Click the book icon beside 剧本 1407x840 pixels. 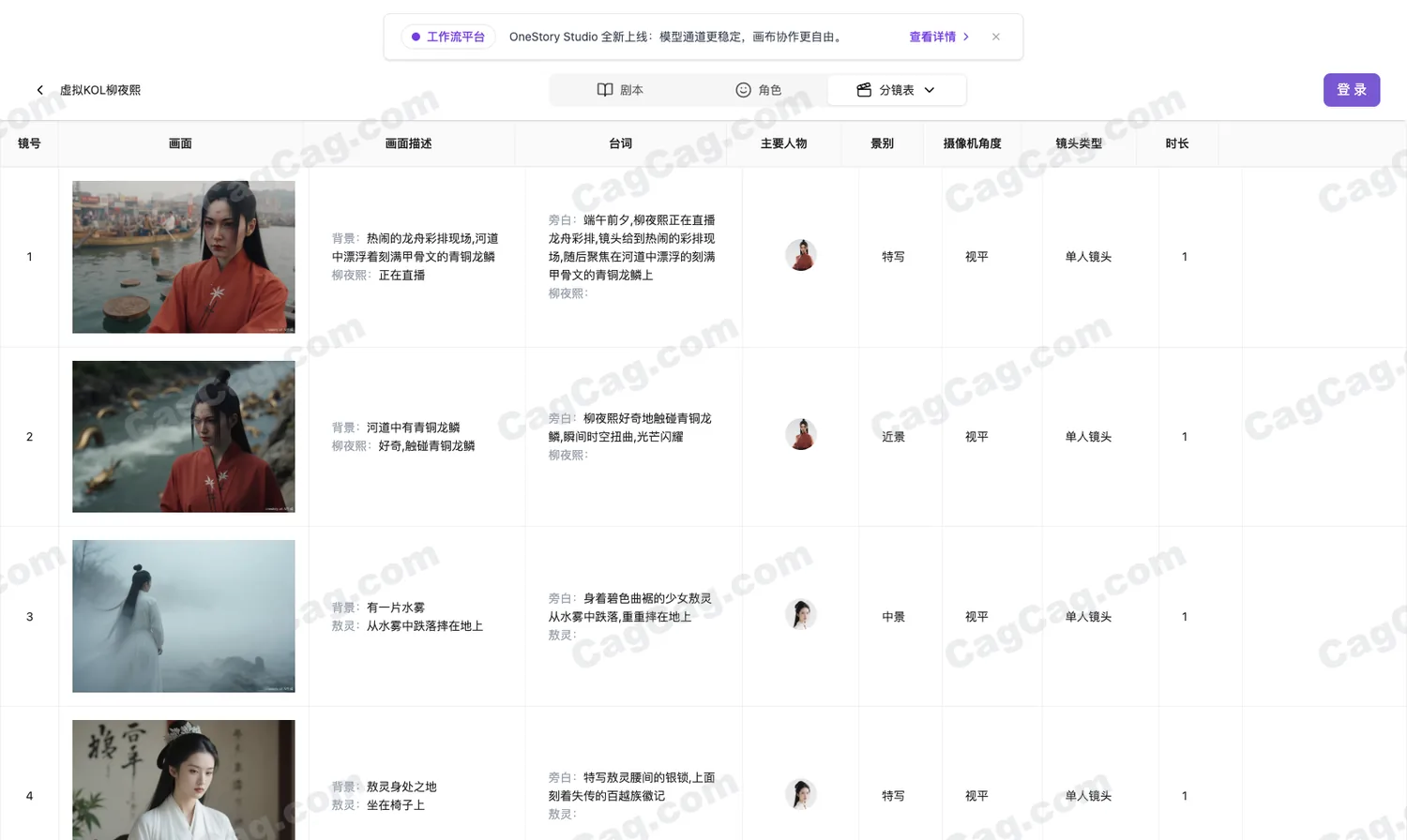point(605,90)
